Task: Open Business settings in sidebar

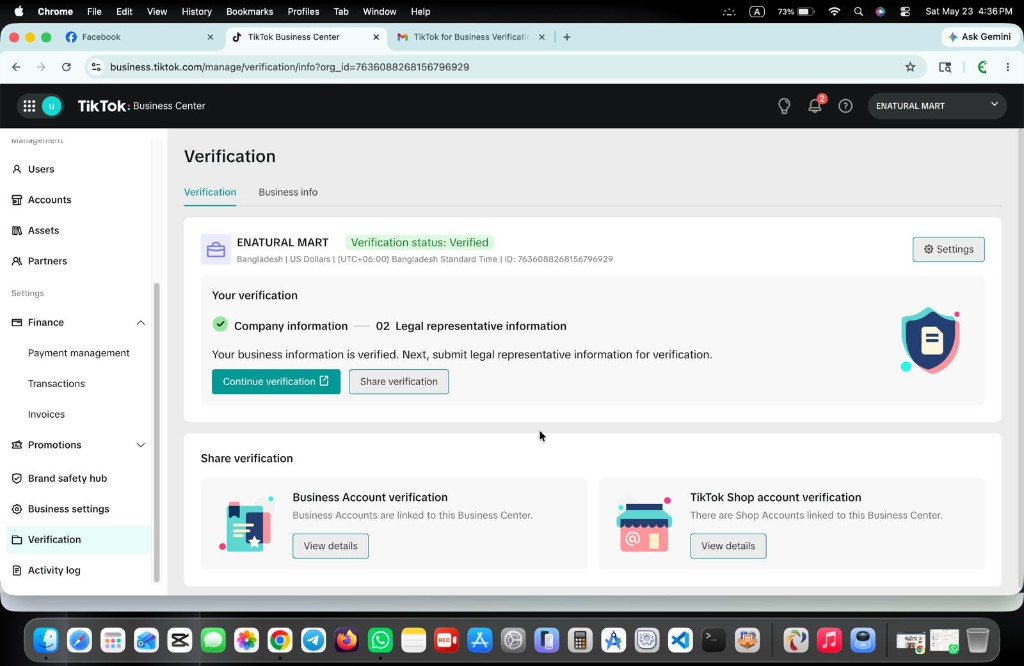Action: pyautogui.click(x=69, y=509)
